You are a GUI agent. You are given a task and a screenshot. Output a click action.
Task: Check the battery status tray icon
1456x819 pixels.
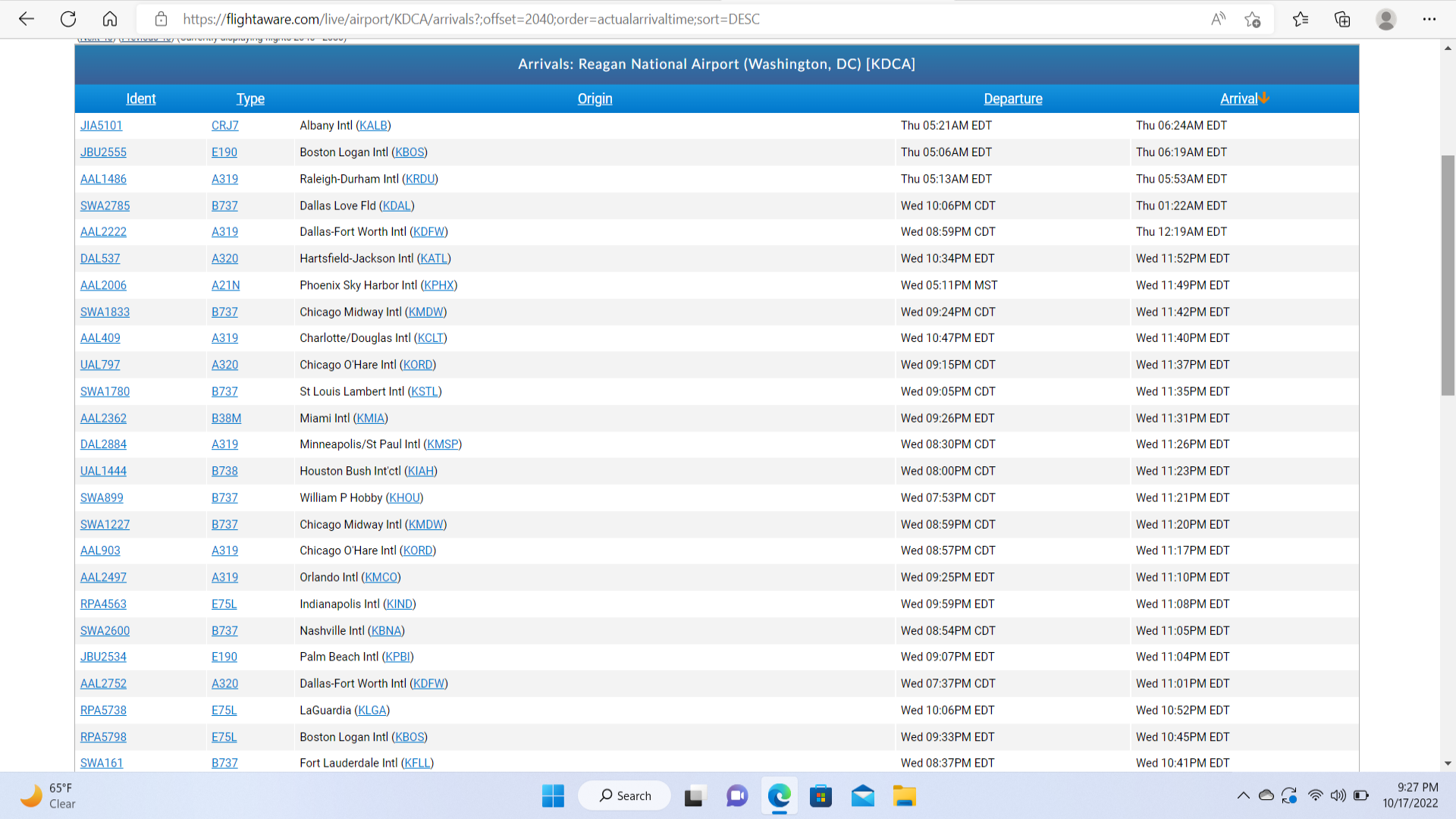1361,795
